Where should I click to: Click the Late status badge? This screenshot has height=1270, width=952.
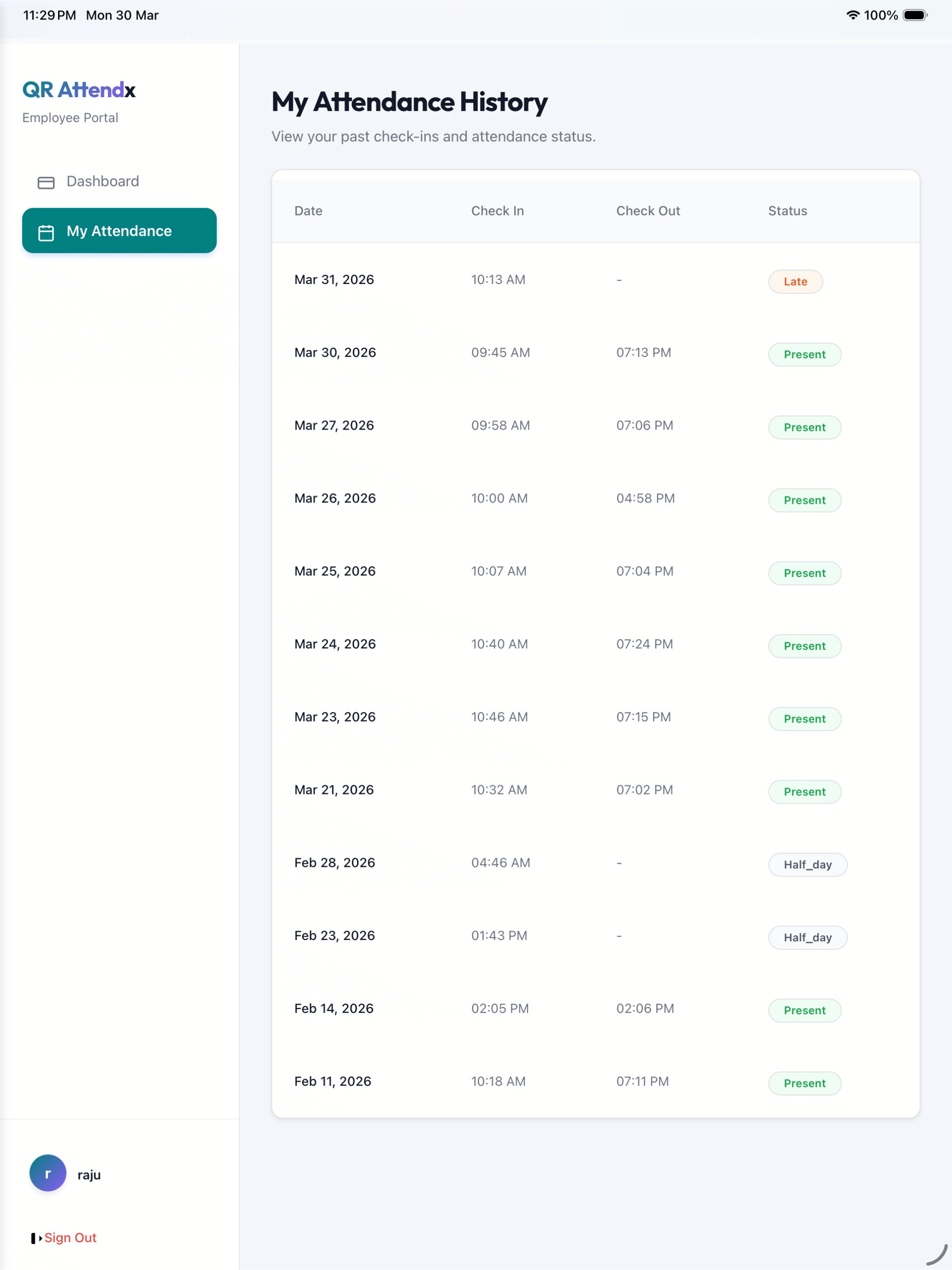point(795,282)
